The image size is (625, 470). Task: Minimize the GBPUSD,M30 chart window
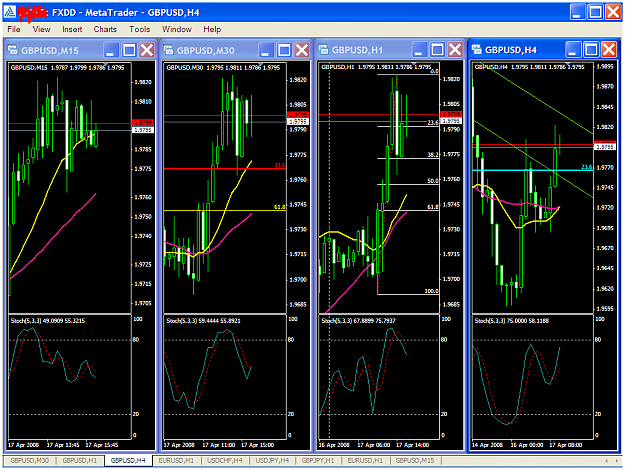click(x=265, y=50)
